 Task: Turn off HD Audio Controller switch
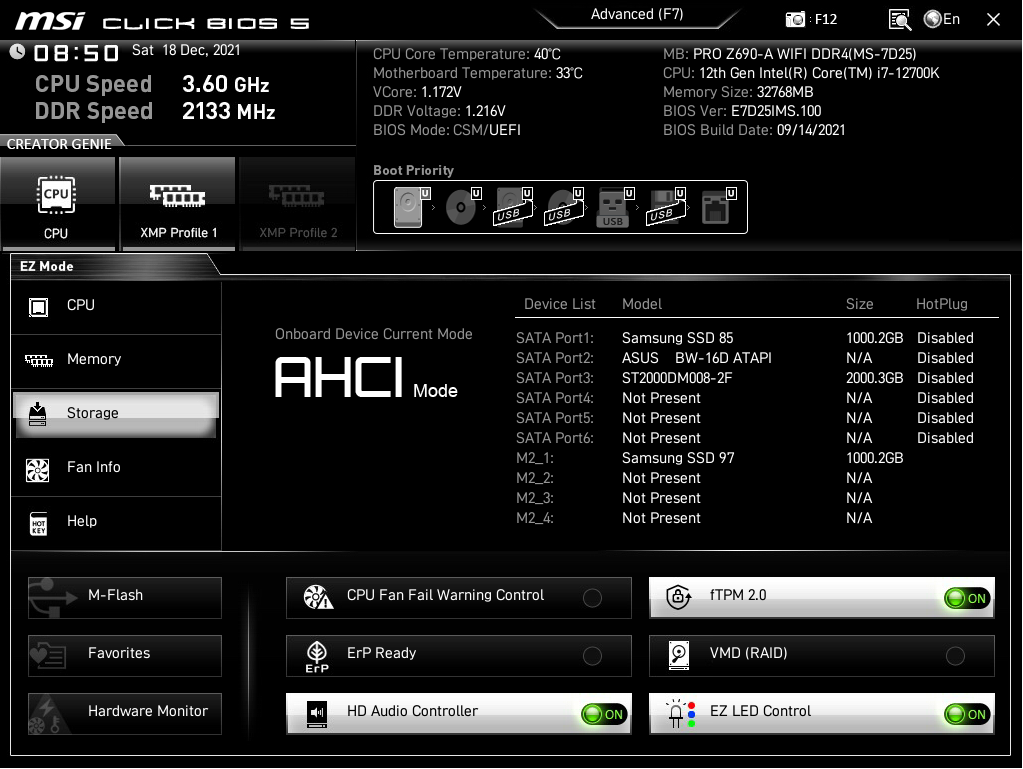click(604, 714)
